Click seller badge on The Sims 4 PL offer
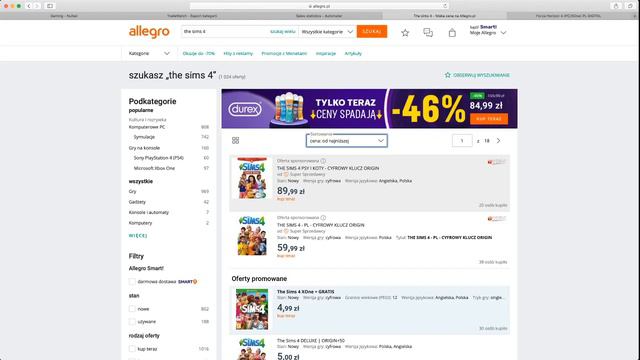 click(496, 219)
